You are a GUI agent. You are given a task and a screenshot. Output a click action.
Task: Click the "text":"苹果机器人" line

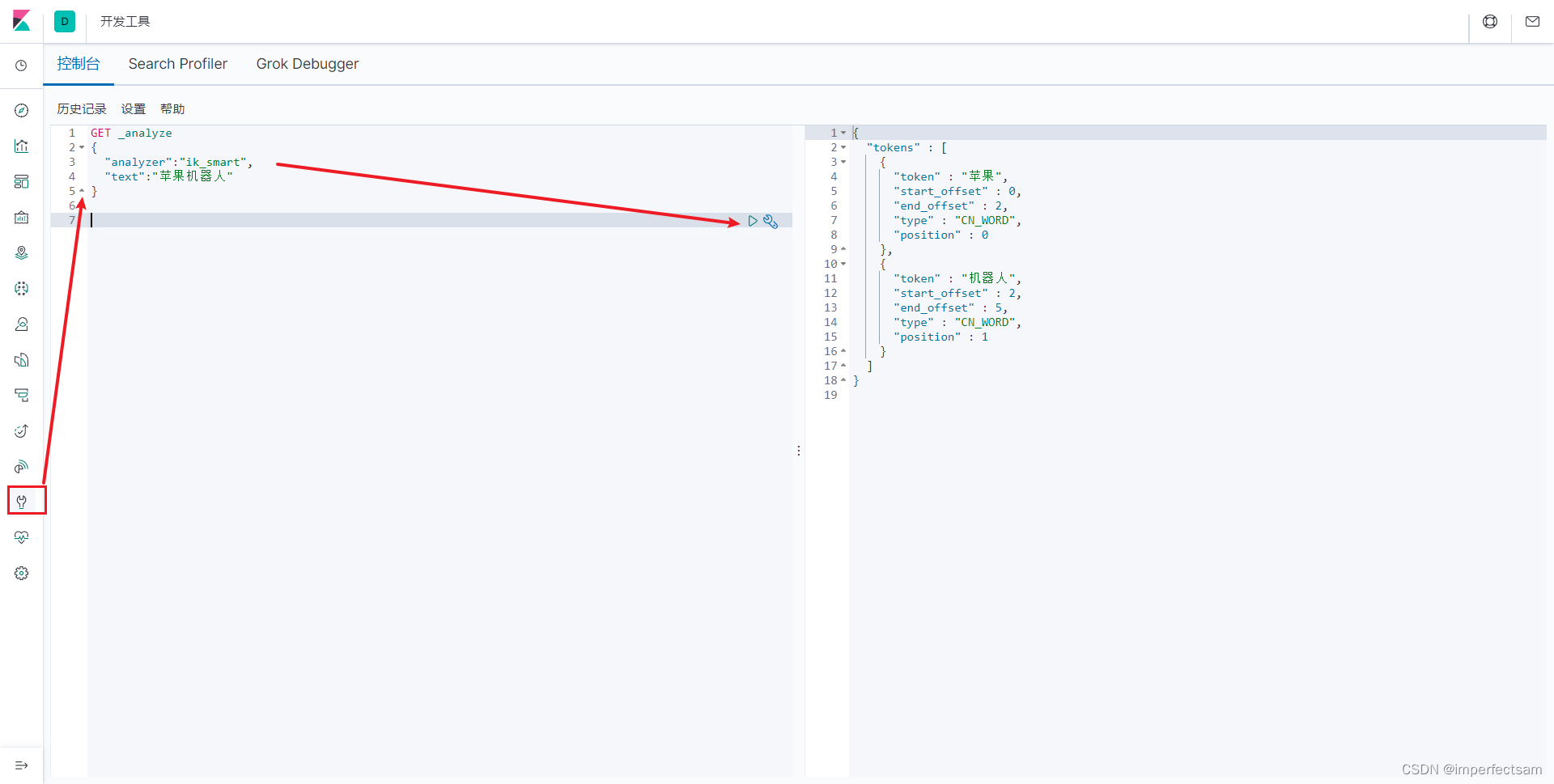[x=168, y=176]
